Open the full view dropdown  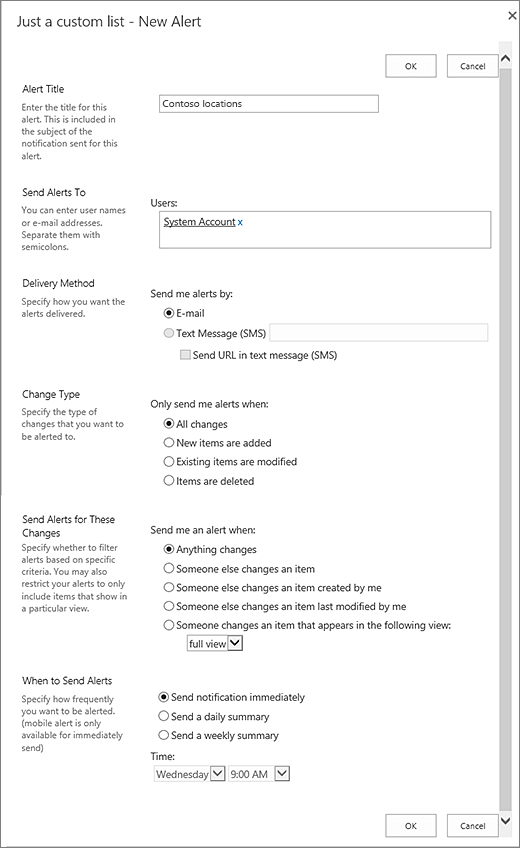click(215, 644)
